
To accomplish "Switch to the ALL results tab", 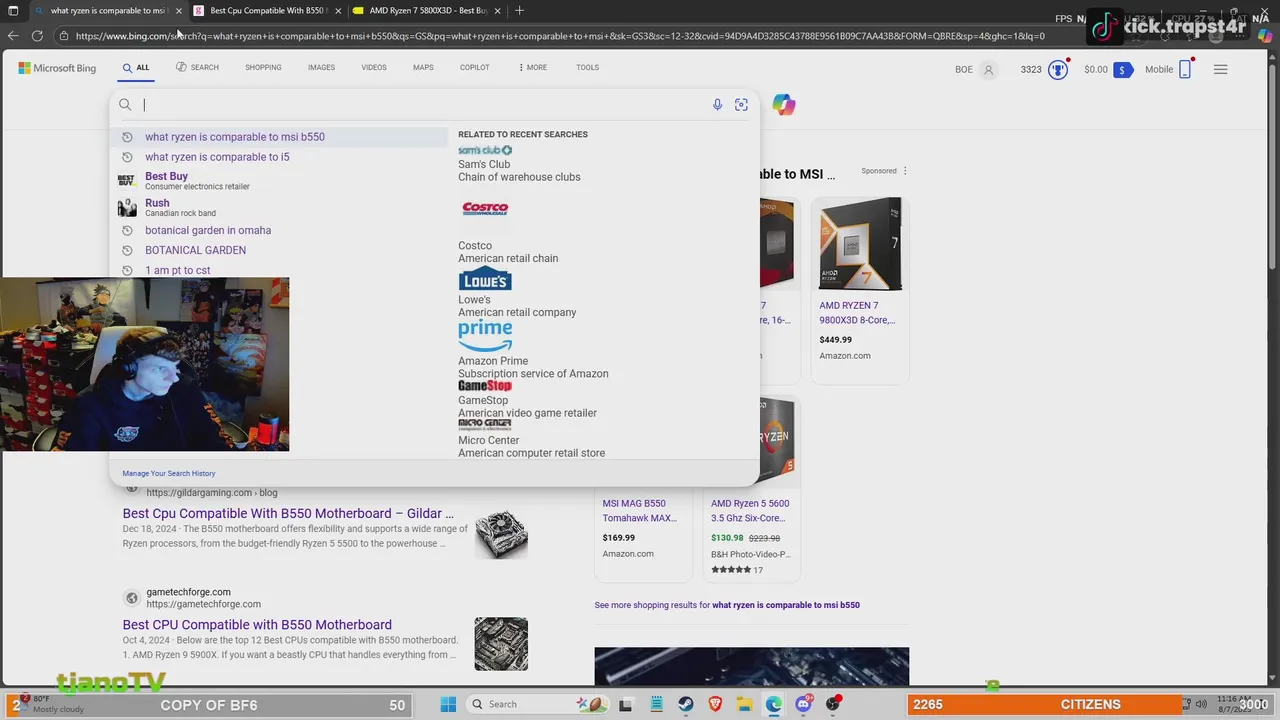I will [x=136, y=68].
